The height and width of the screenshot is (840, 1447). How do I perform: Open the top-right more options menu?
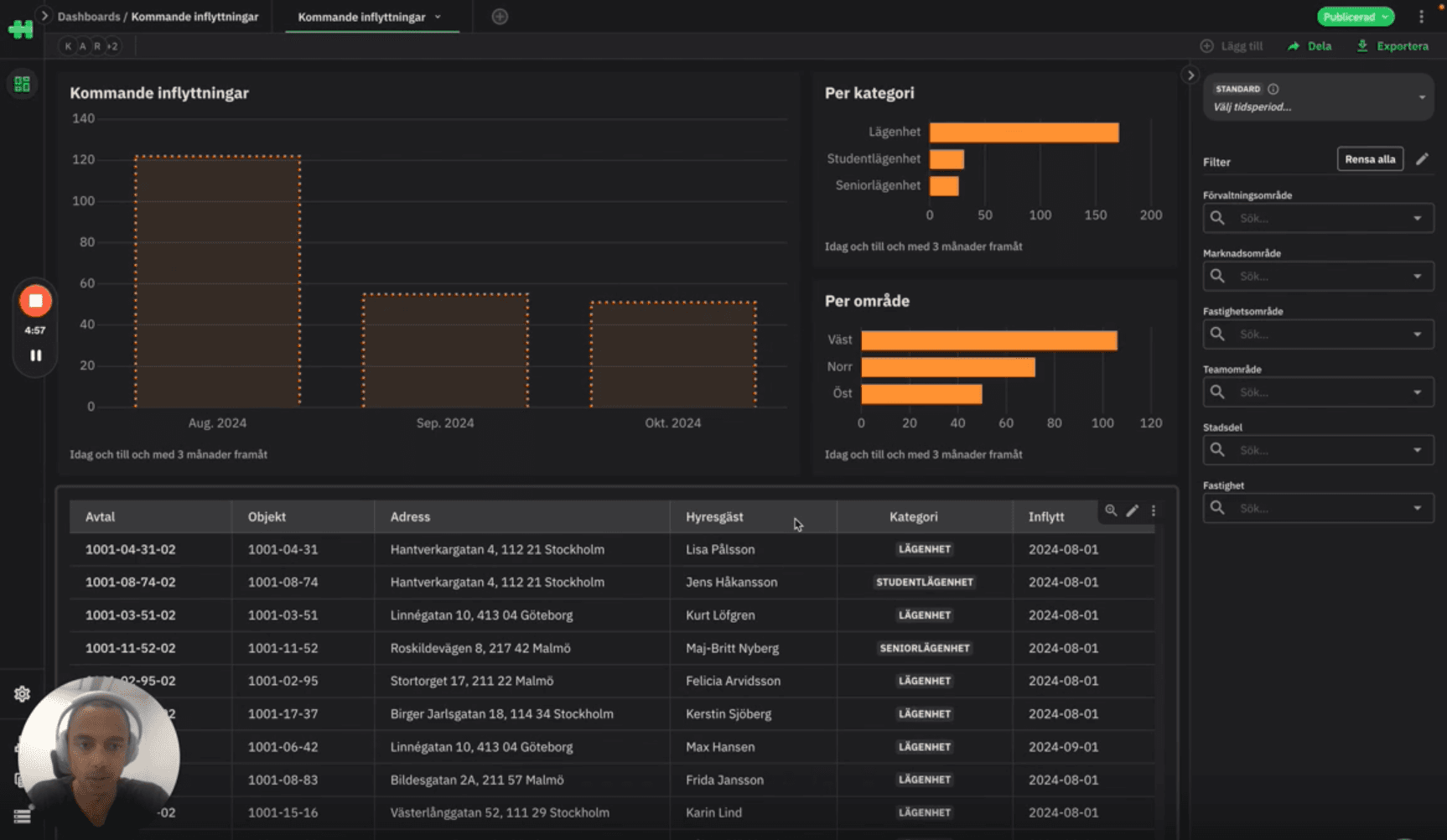tap(1421, 17)
